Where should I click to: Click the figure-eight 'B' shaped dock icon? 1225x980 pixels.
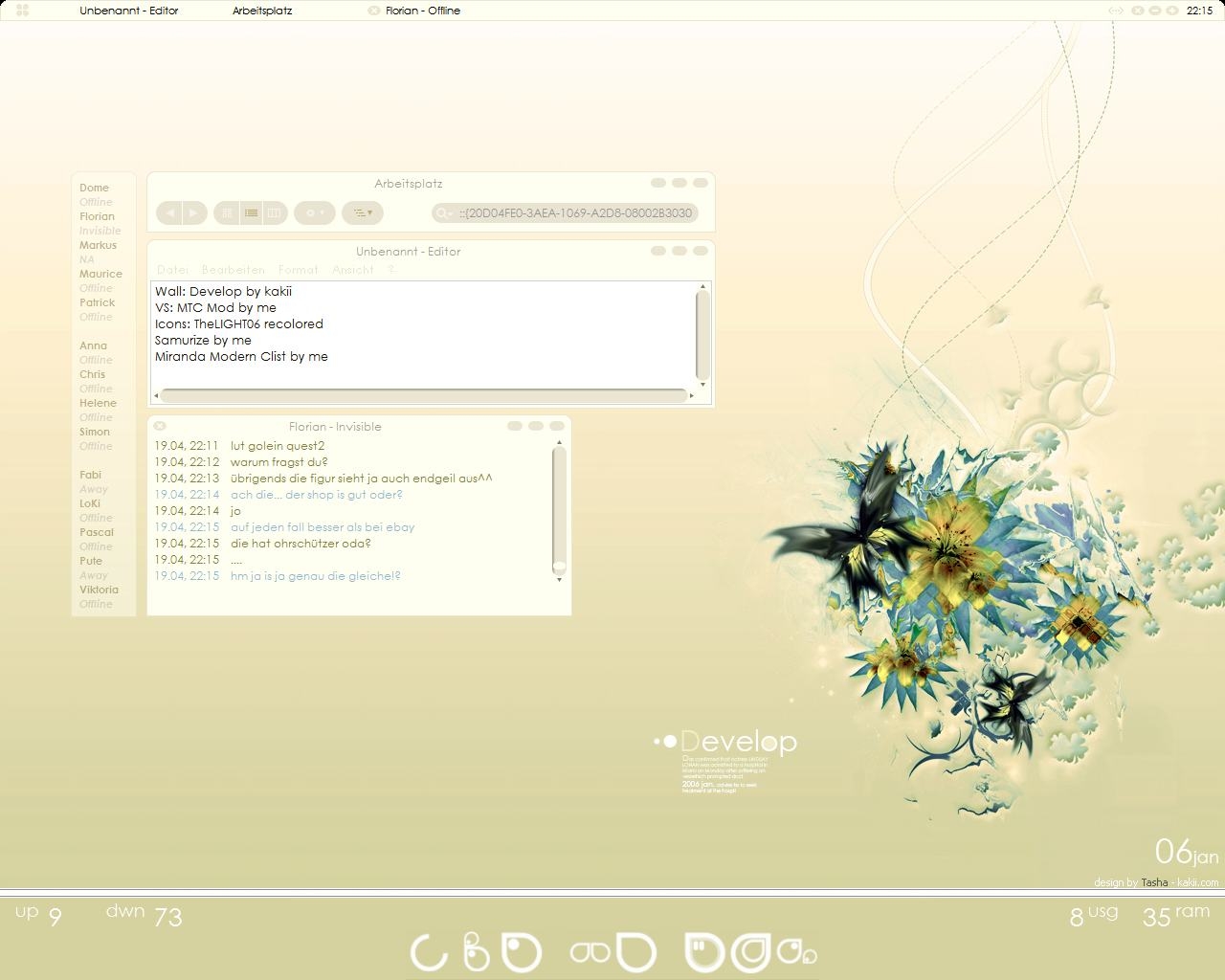click(477, 950)
